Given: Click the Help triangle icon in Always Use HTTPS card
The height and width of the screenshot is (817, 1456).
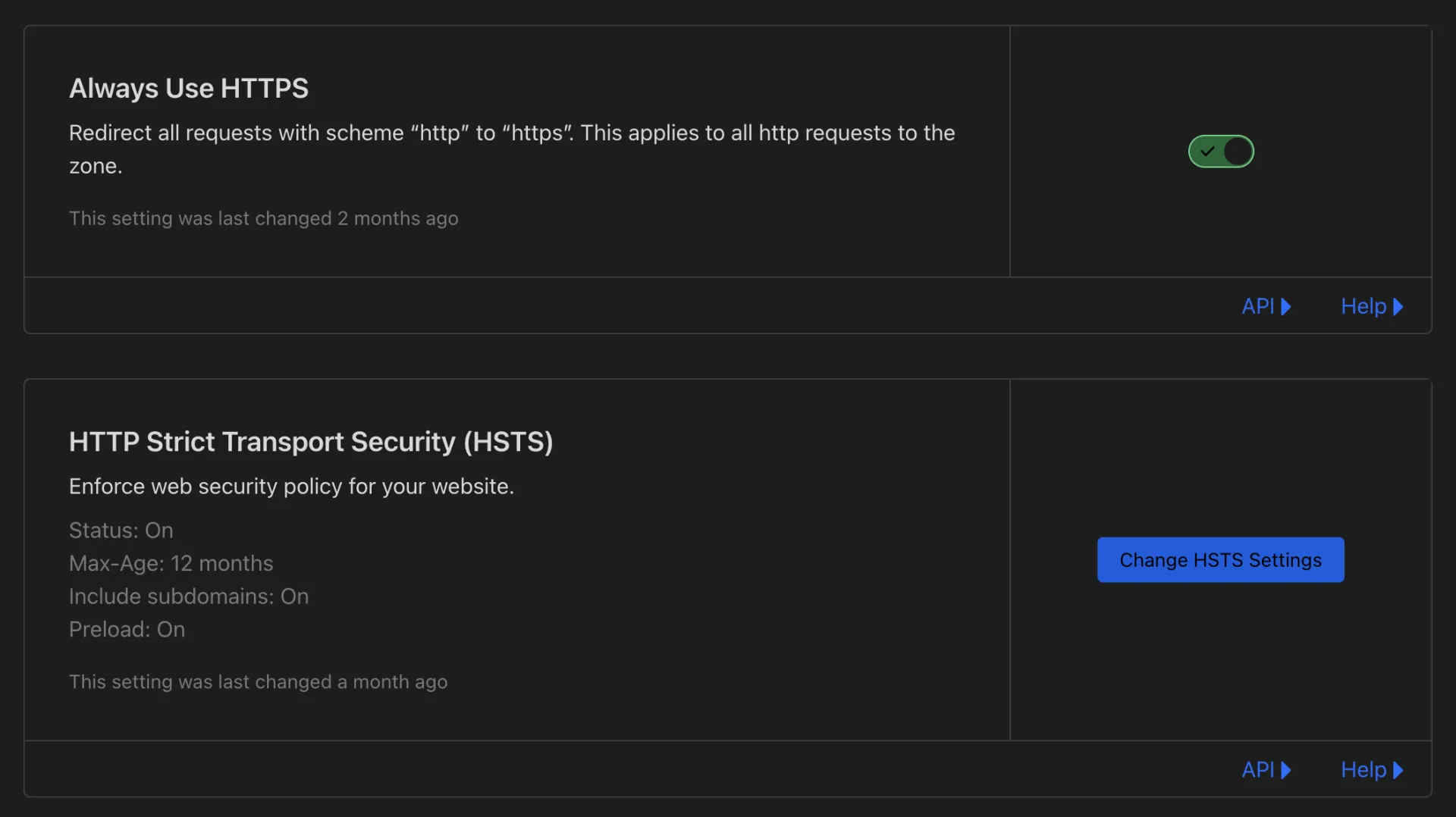Looking at the screenshot, I should [x=1398, y=306].
